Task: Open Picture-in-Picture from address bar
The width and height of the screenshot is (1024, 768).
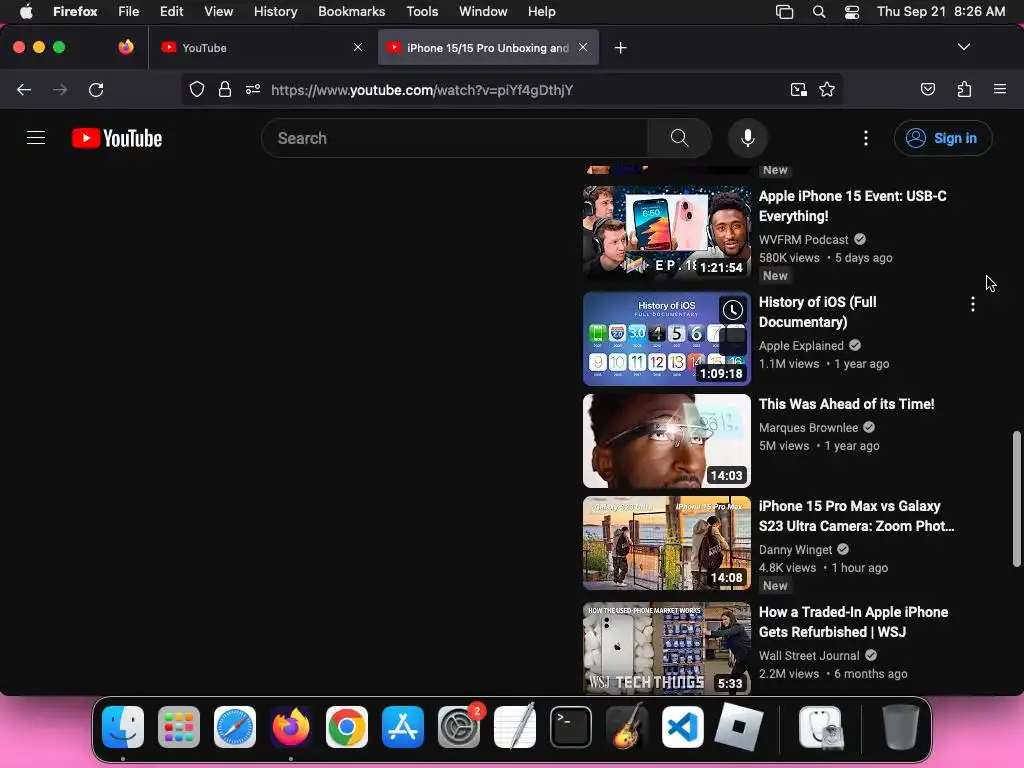Action: pyautogui.click(x=798, y=89)
